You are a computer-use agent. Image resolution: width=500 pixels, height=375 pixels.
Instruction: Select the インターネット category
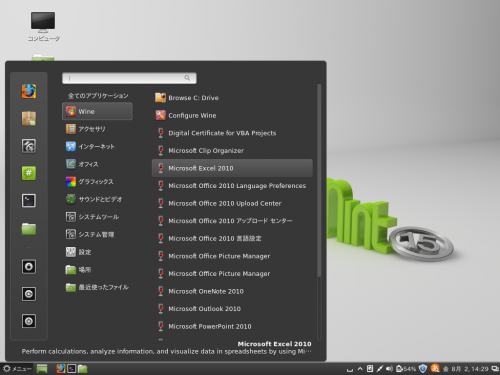(97, 146)
